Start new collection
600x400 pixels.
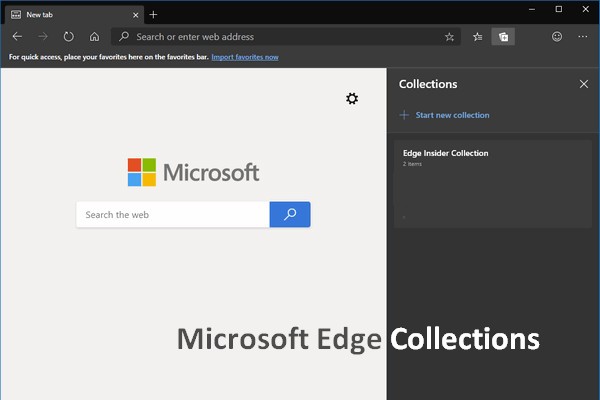click(x=445, y=115)
